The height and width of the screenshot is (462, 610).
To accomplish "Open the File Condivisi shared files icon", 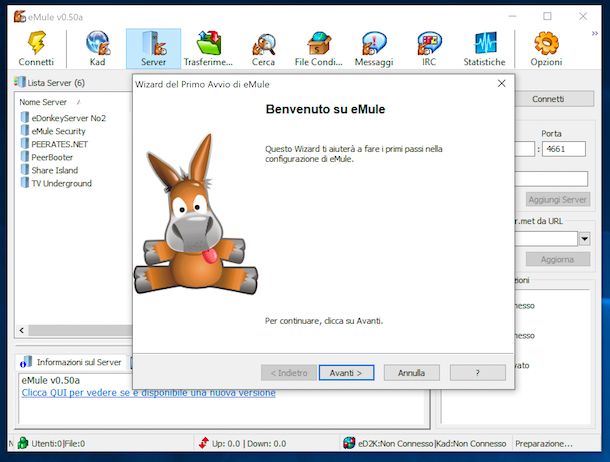I will (x=318, y=43).
